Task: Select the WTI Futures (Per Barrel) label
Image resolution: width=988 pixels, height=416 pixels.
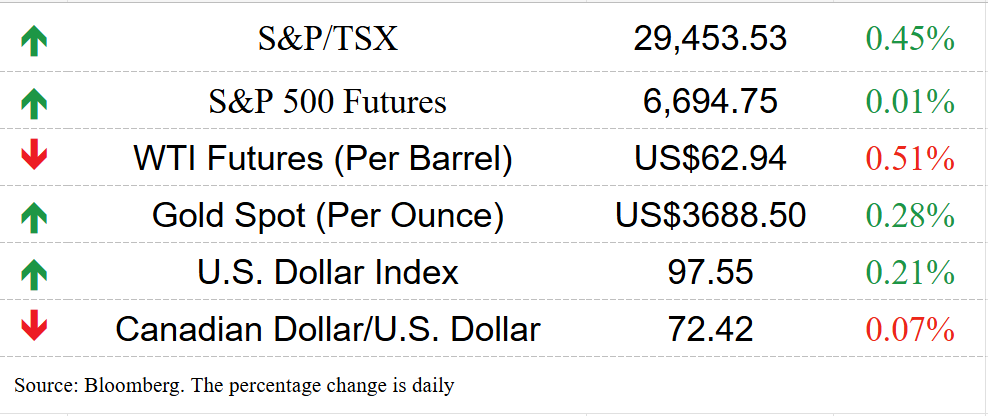Action: (x=323, y=159)
